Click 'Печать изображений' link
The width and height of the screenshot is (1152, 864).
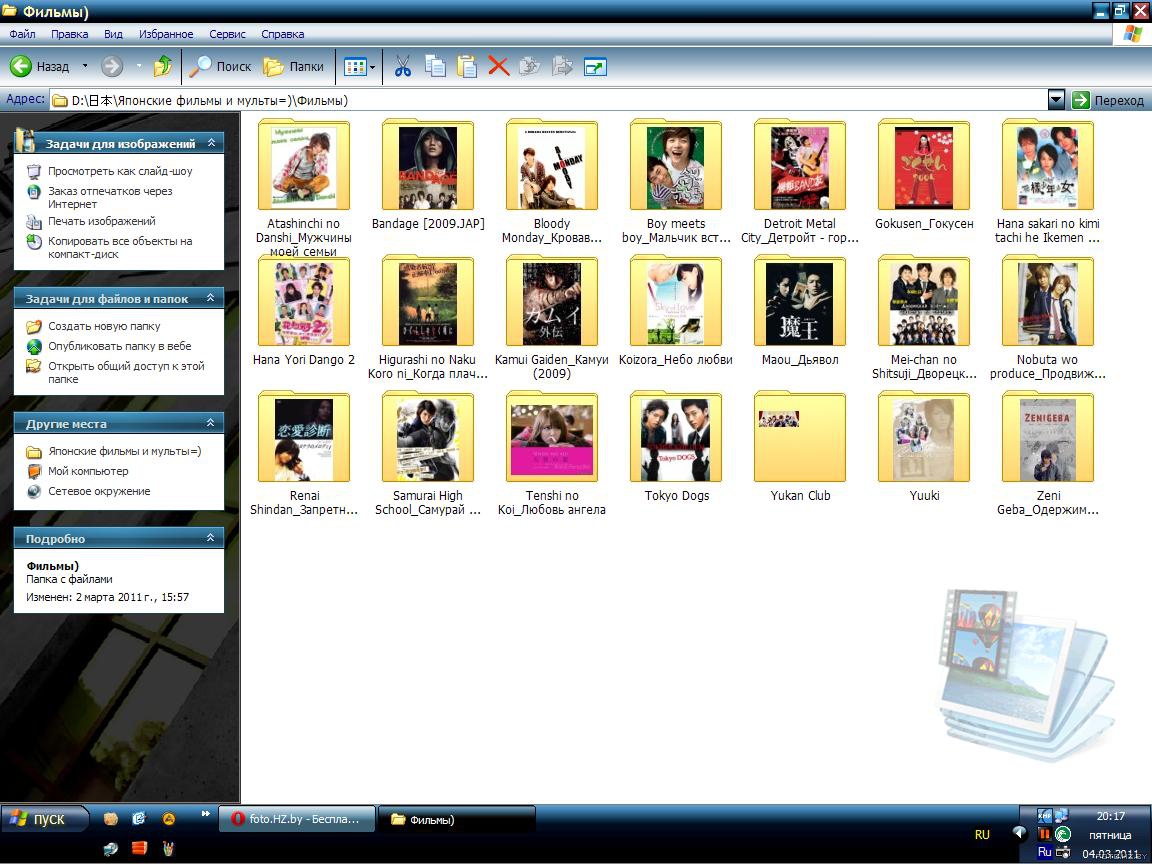101,221
